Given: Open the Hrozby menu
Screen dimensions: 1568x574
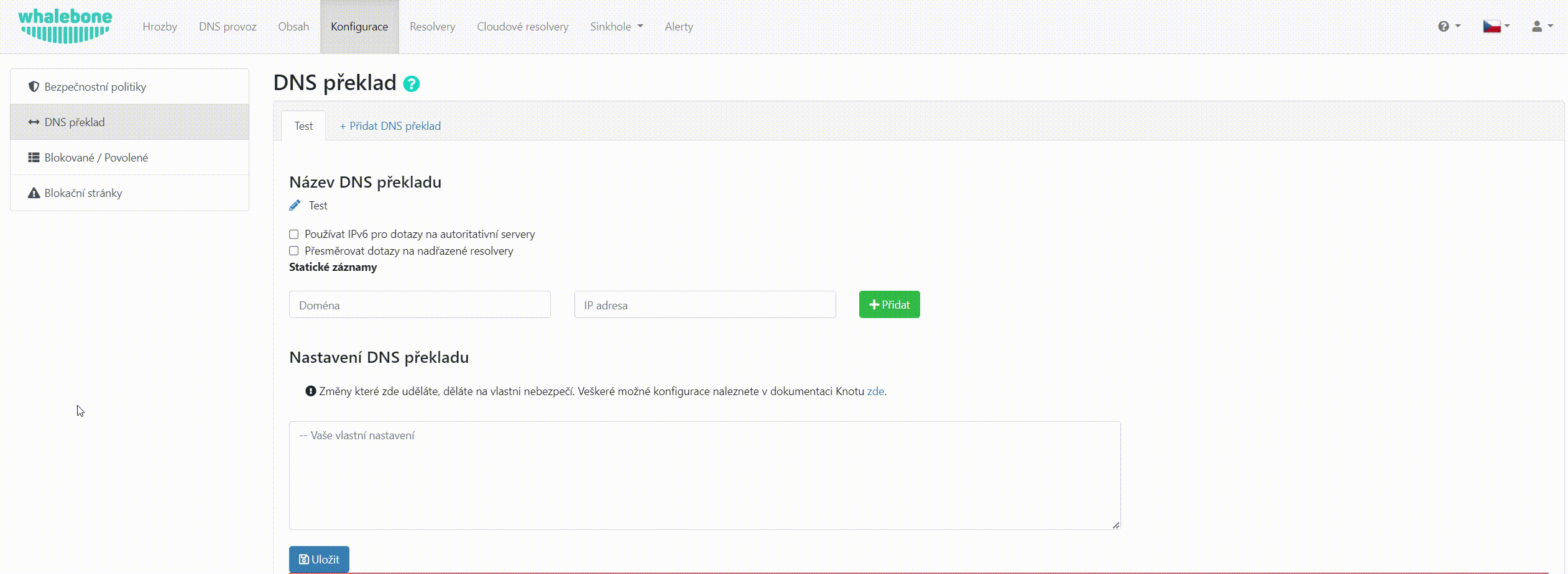Looking at the screenshot, I should pos(160,27).
